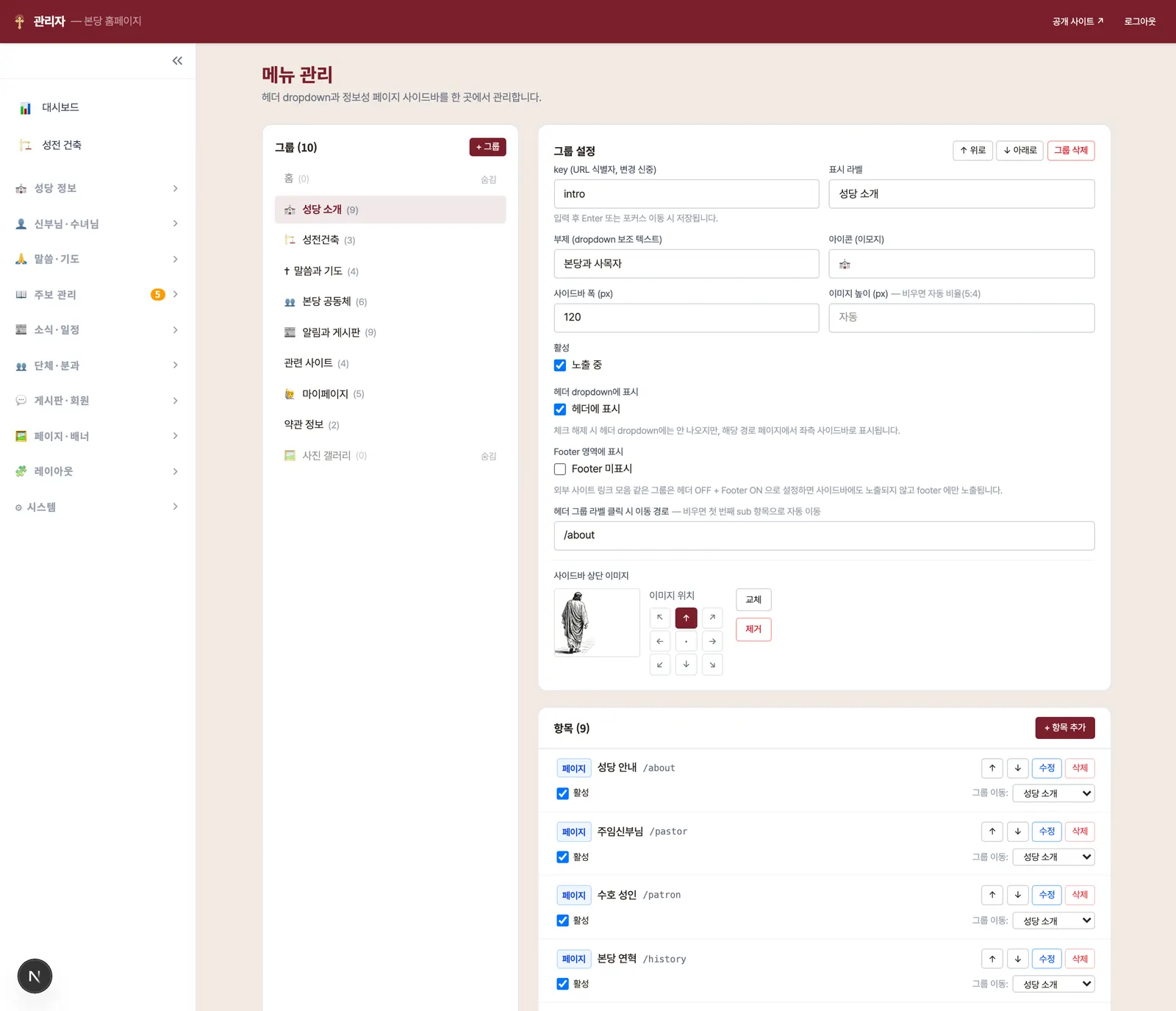The height and width of the screenshot is (1011, 1176).
Task: Select the 마이페이지 group
Action: pos(390,394)
